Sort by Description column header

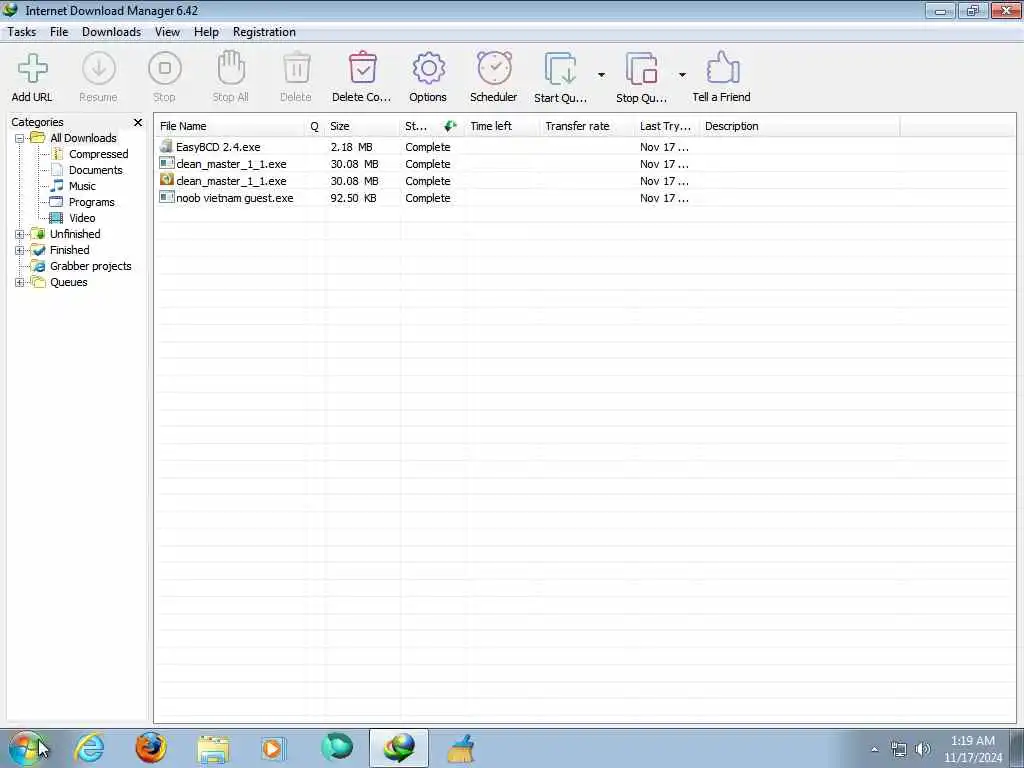point(800,126)
